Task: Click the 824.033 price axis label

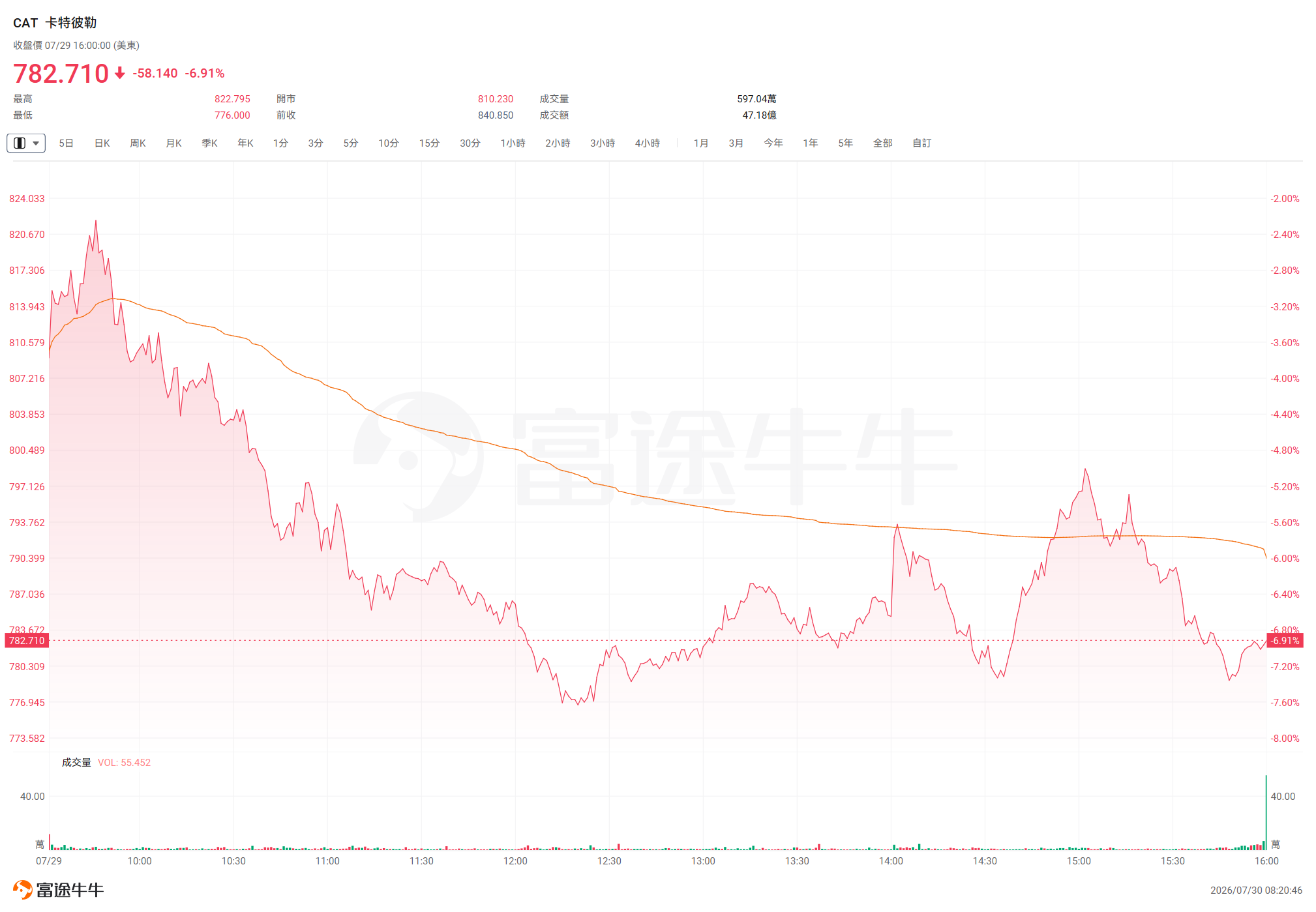Action: pos(27,198)
